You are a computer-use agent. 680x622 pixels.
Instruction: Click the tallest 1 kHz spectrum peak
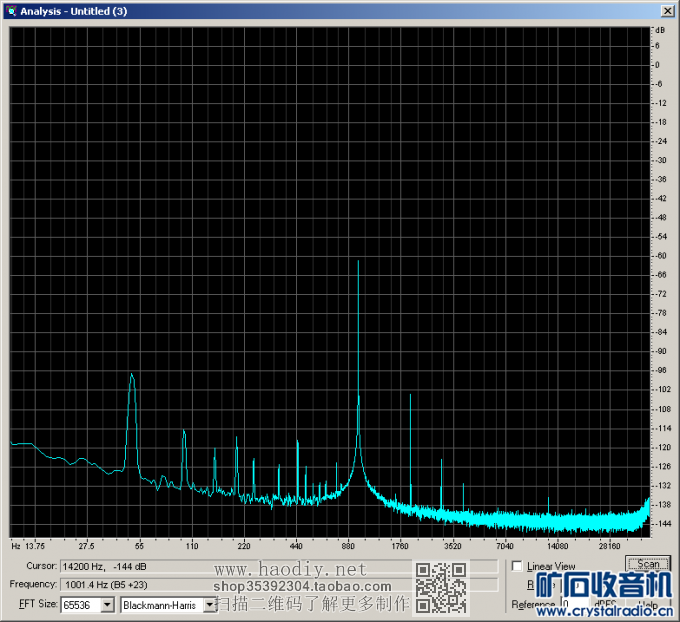pos(358,262)
